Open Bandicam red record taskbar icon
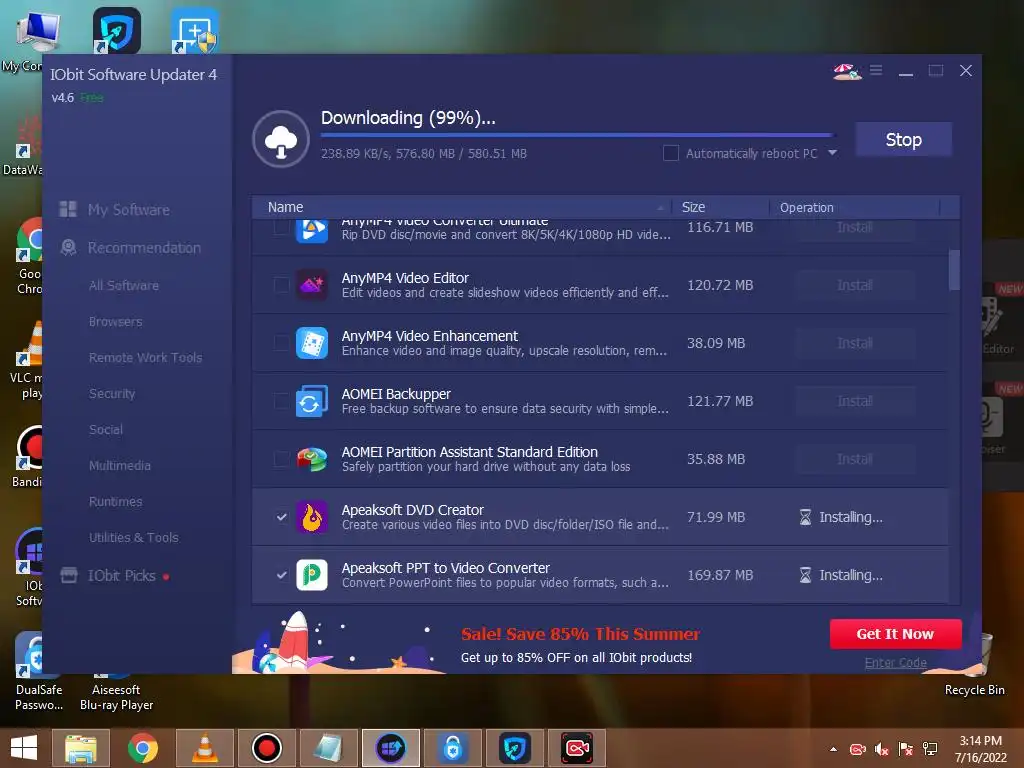 pos(266,748)
